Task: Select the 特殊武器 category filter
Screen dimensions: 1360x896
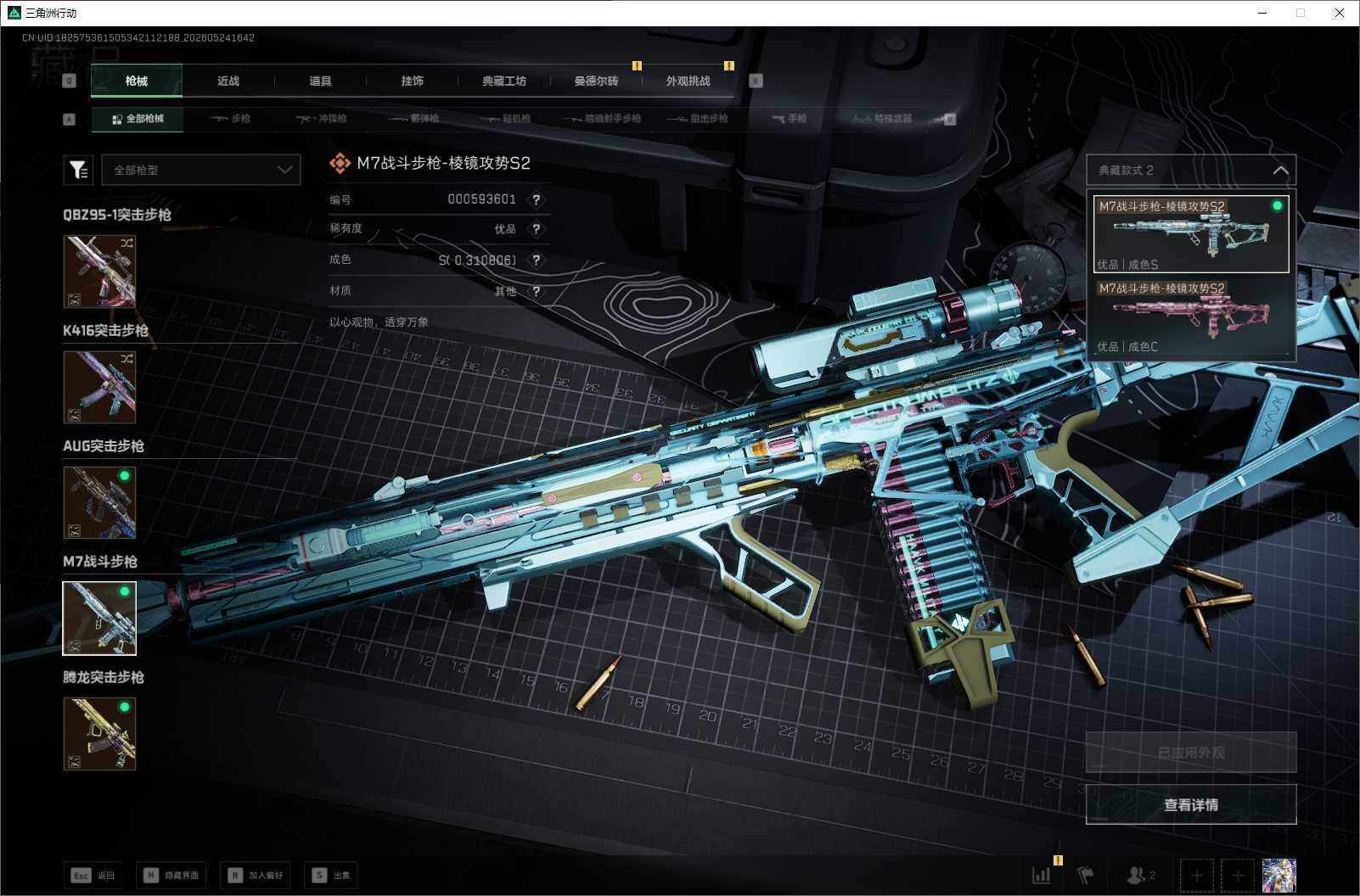Action: click(x=882, y=119)
